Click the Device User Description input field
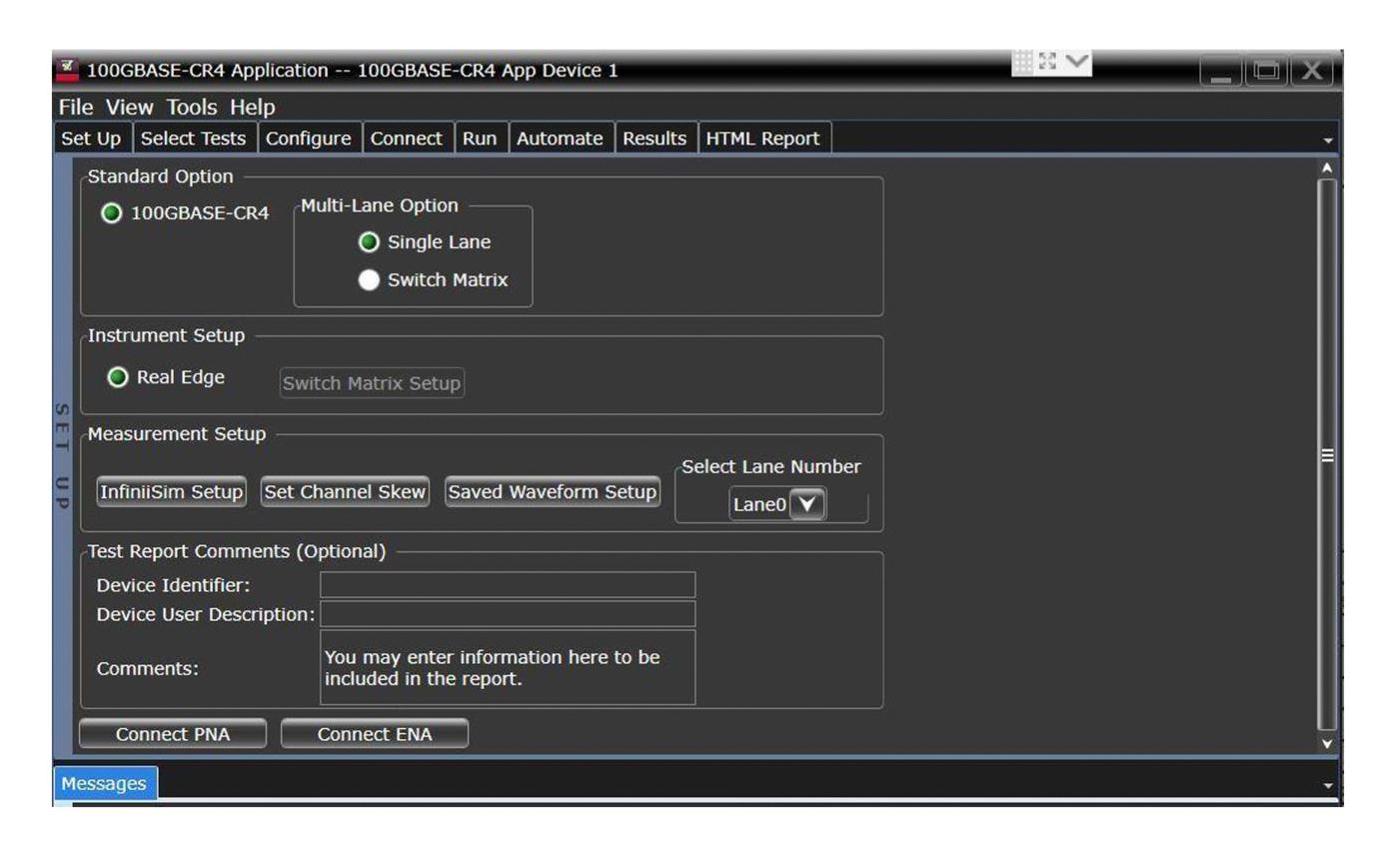 pyautogui.click(x=507, y=613)
